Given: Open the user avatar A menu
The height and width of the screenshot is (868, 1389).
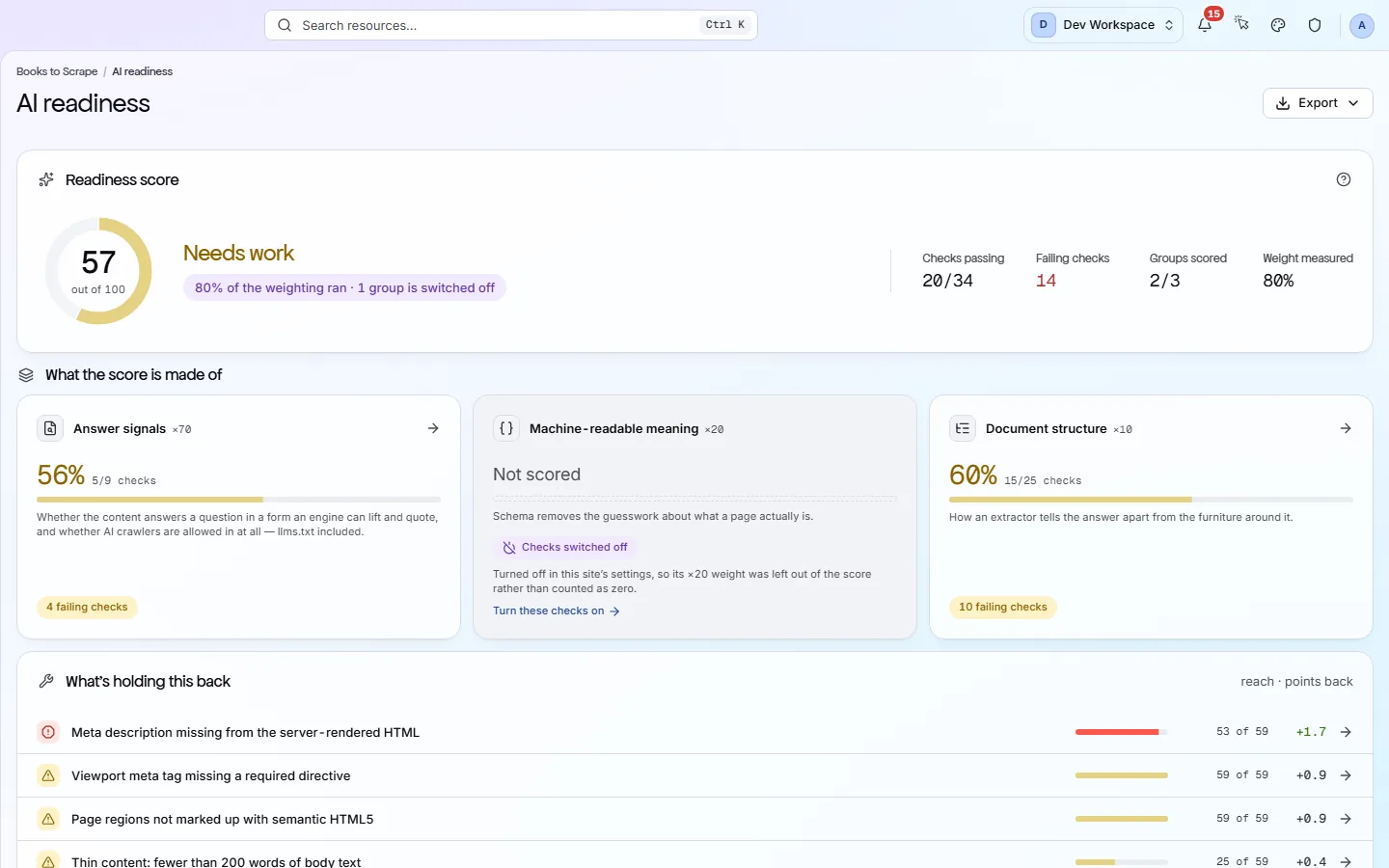Looking at the screenshot, I should [1361, 25].
